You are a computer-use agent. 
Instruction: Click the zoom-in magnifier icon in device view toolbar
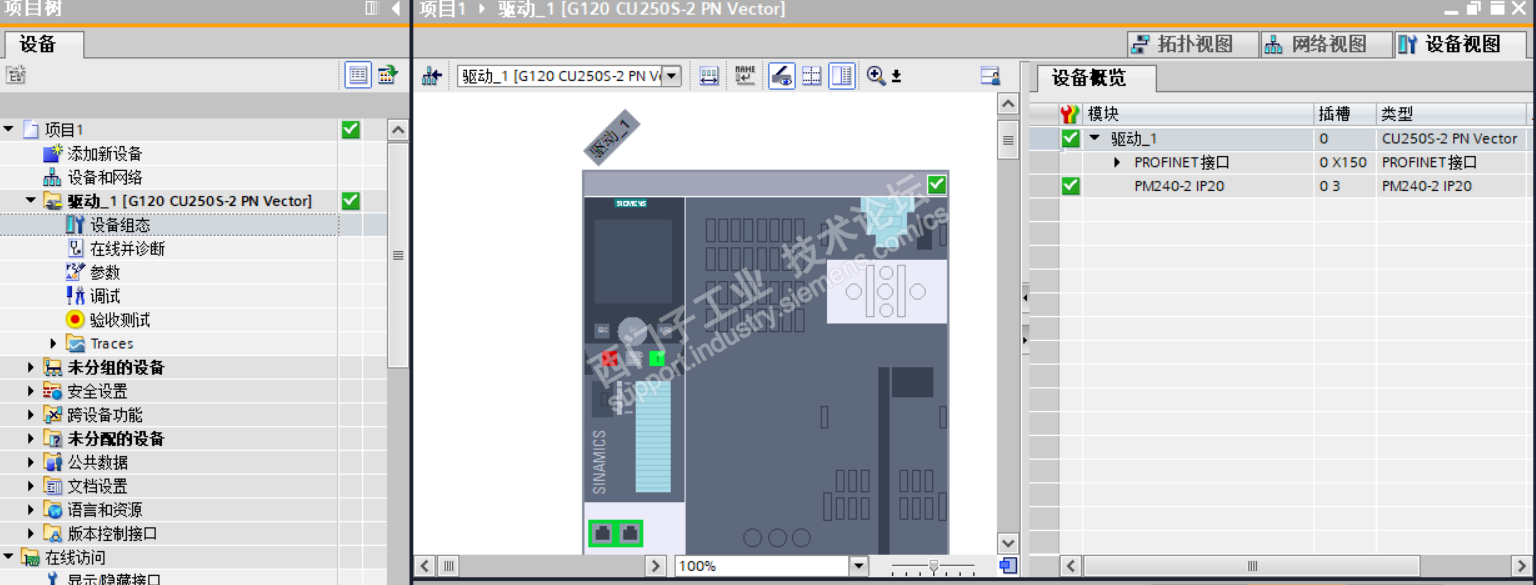point(877,76)
